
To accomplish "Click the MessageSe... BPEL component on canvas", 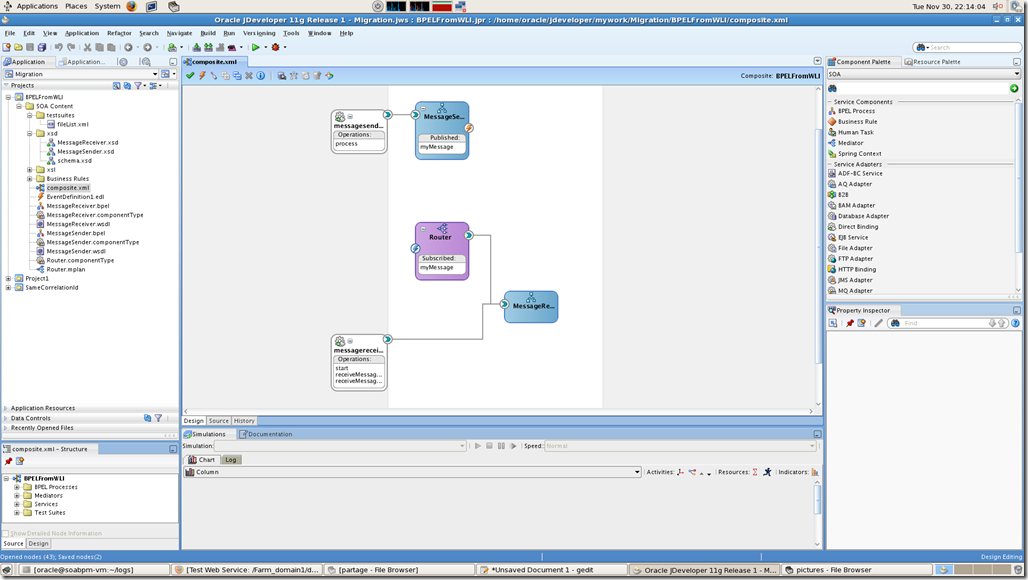I will [442, 130].
